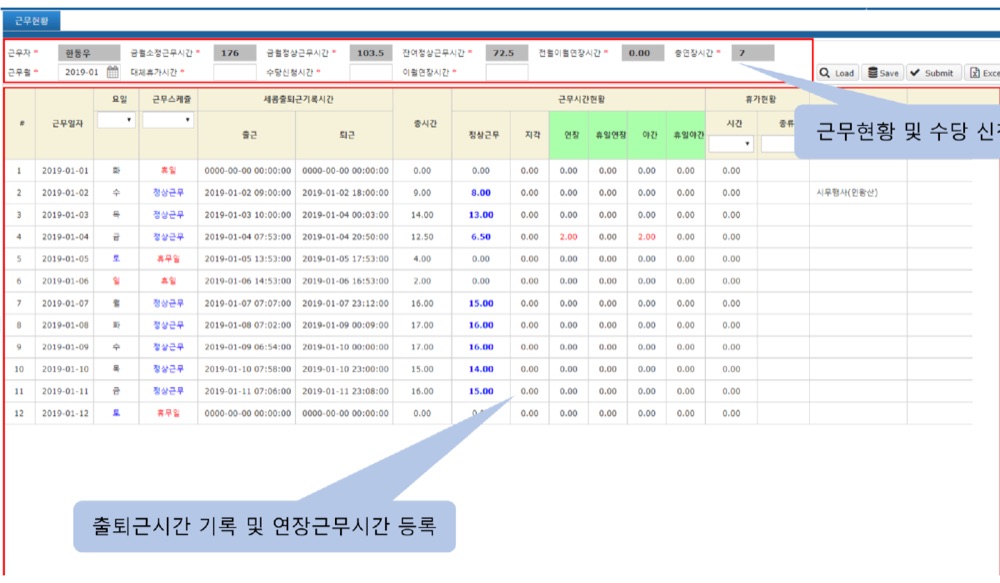The width and height of the screenshot is (1000, 583).
Task: Open the calendar picker beside 2019-01
Action: pos(112,72)
